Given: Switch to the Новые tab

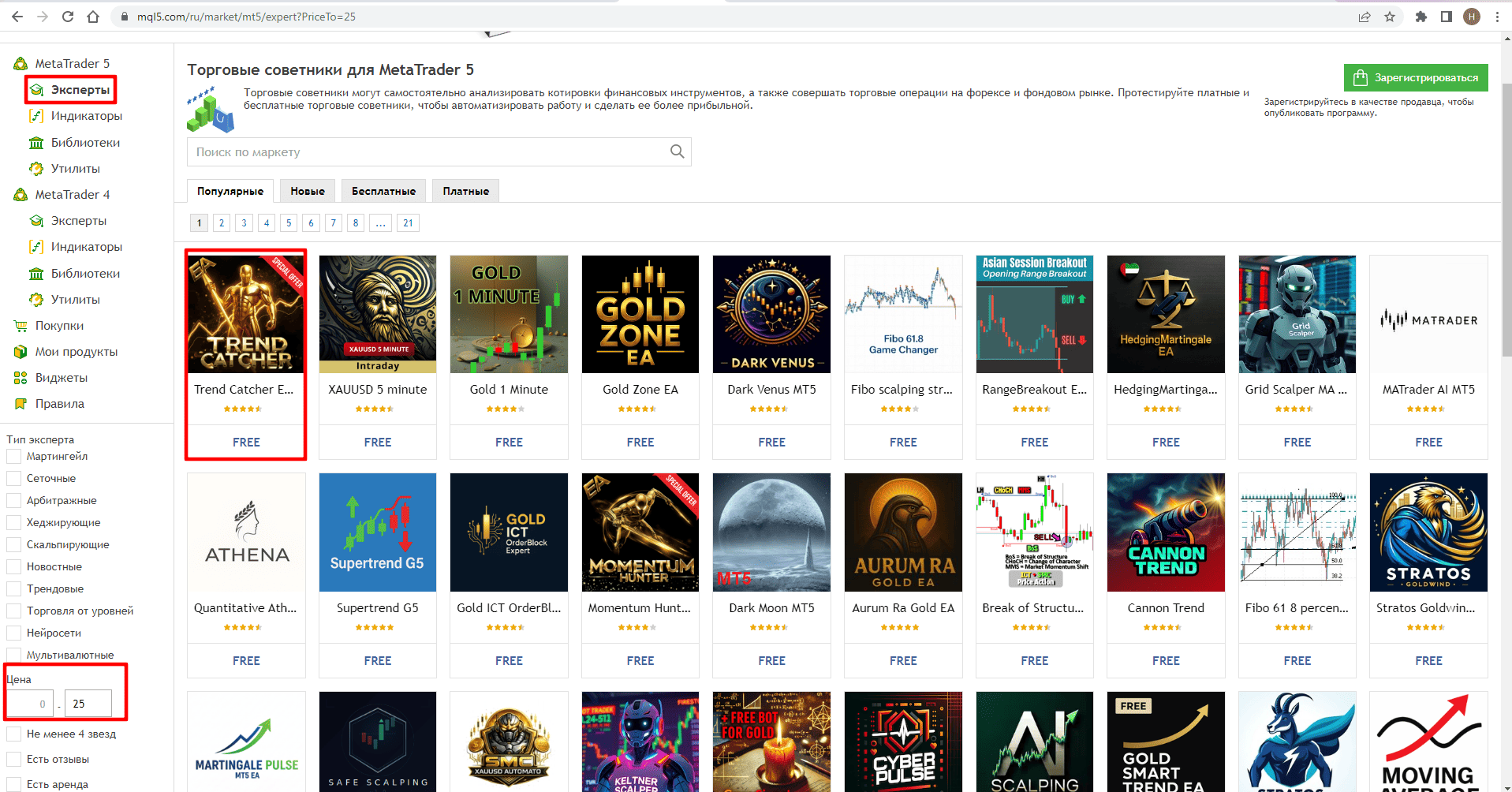Looking at the screenshot, I should coord(308,191).
